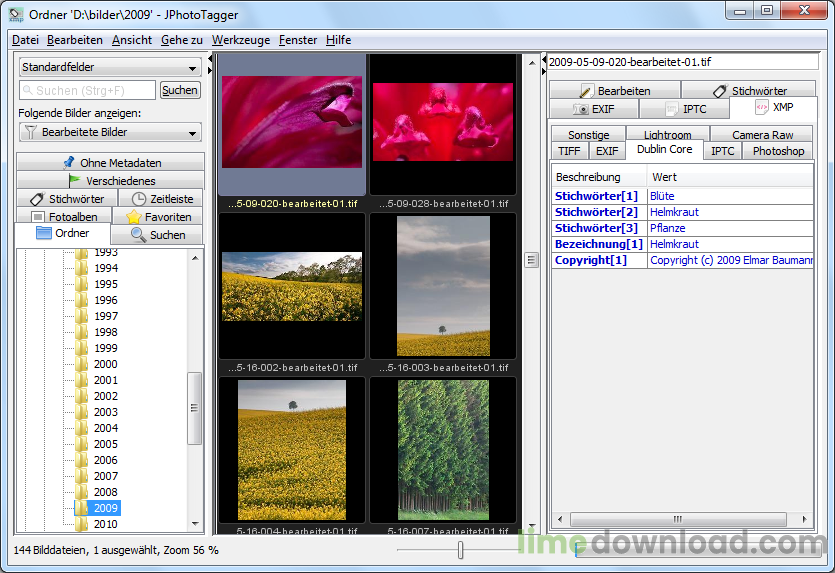Click the album icon on Fotoalben tab
The height and width of the screenshot is (573, 835).
coord(37,217)
